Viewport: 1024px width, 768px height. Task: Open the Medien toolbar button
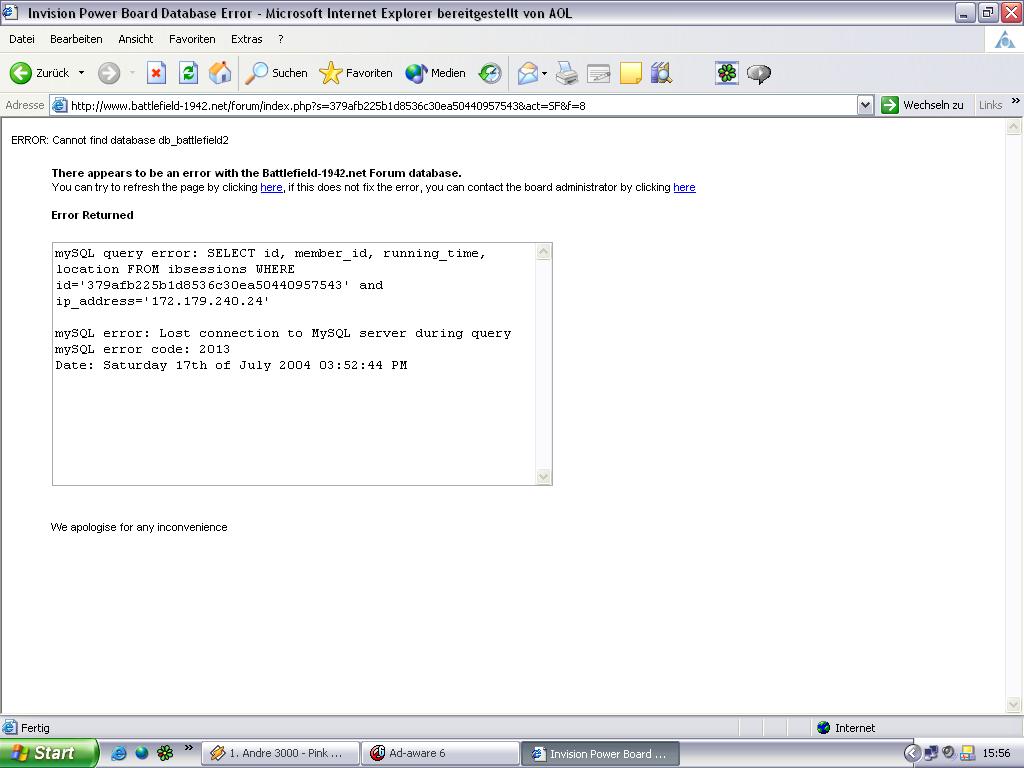pos(436,73)
